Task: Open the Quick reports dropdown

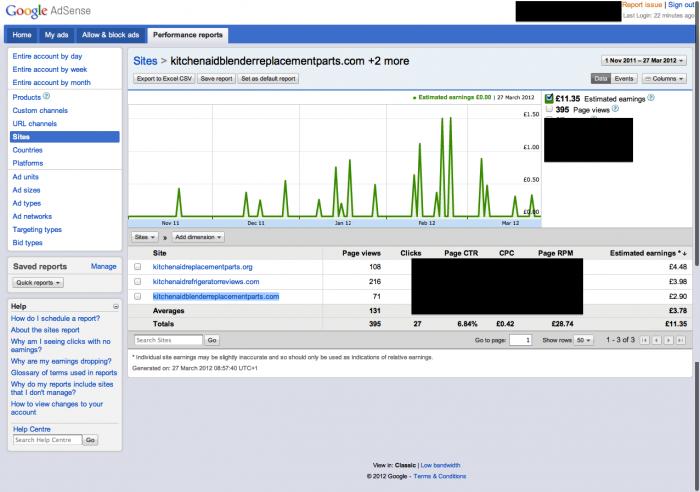Action: pos(38,283)
